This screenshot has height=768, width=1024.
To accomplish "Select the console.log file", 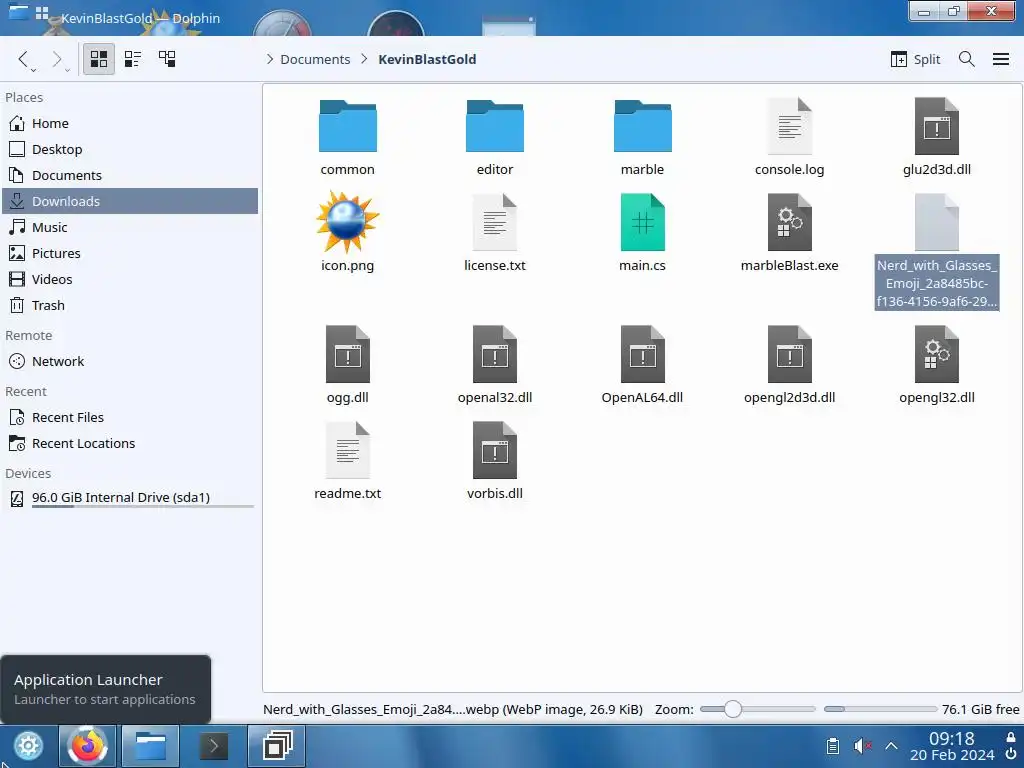I will (790, 138).
